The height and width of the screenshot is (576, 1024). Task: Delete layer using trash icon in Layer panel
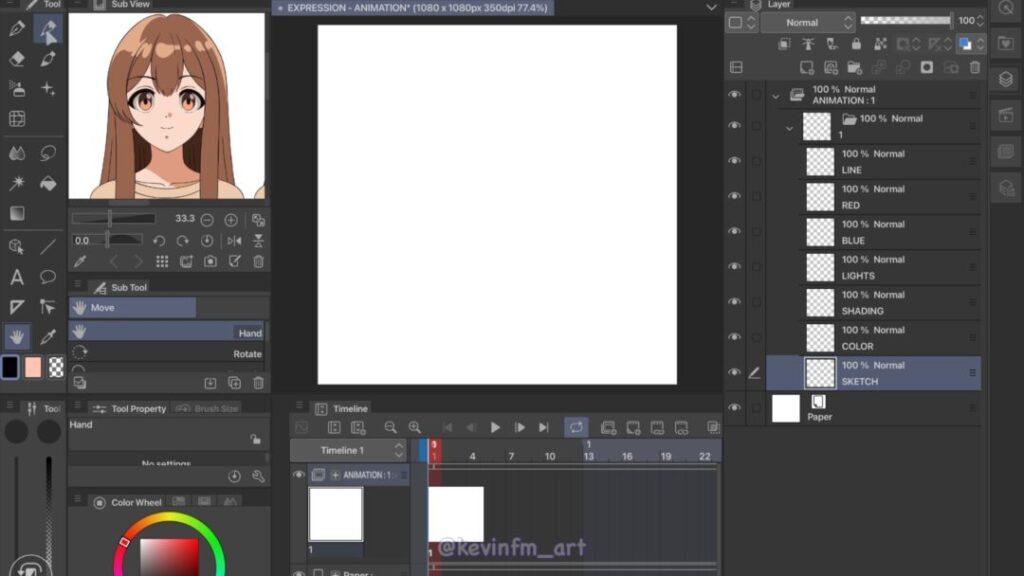[x=976, y=67]
